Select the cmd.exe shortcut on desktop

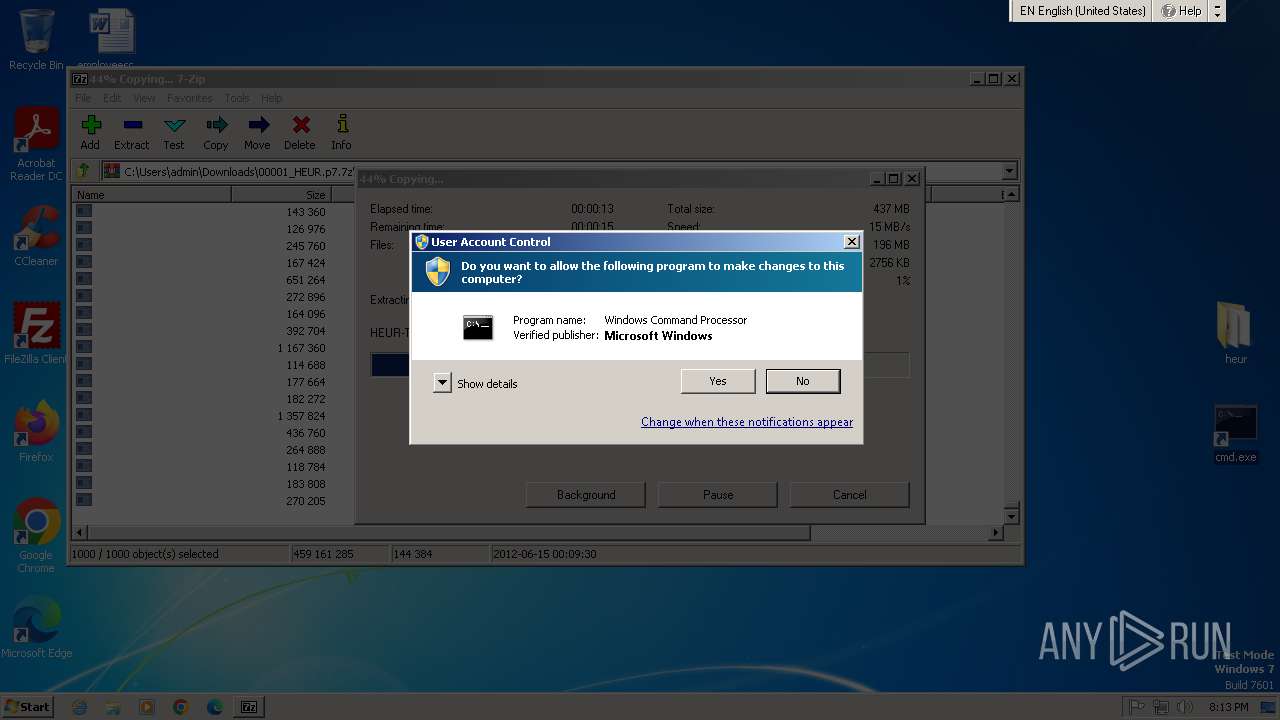click(x=1236, y=434)
